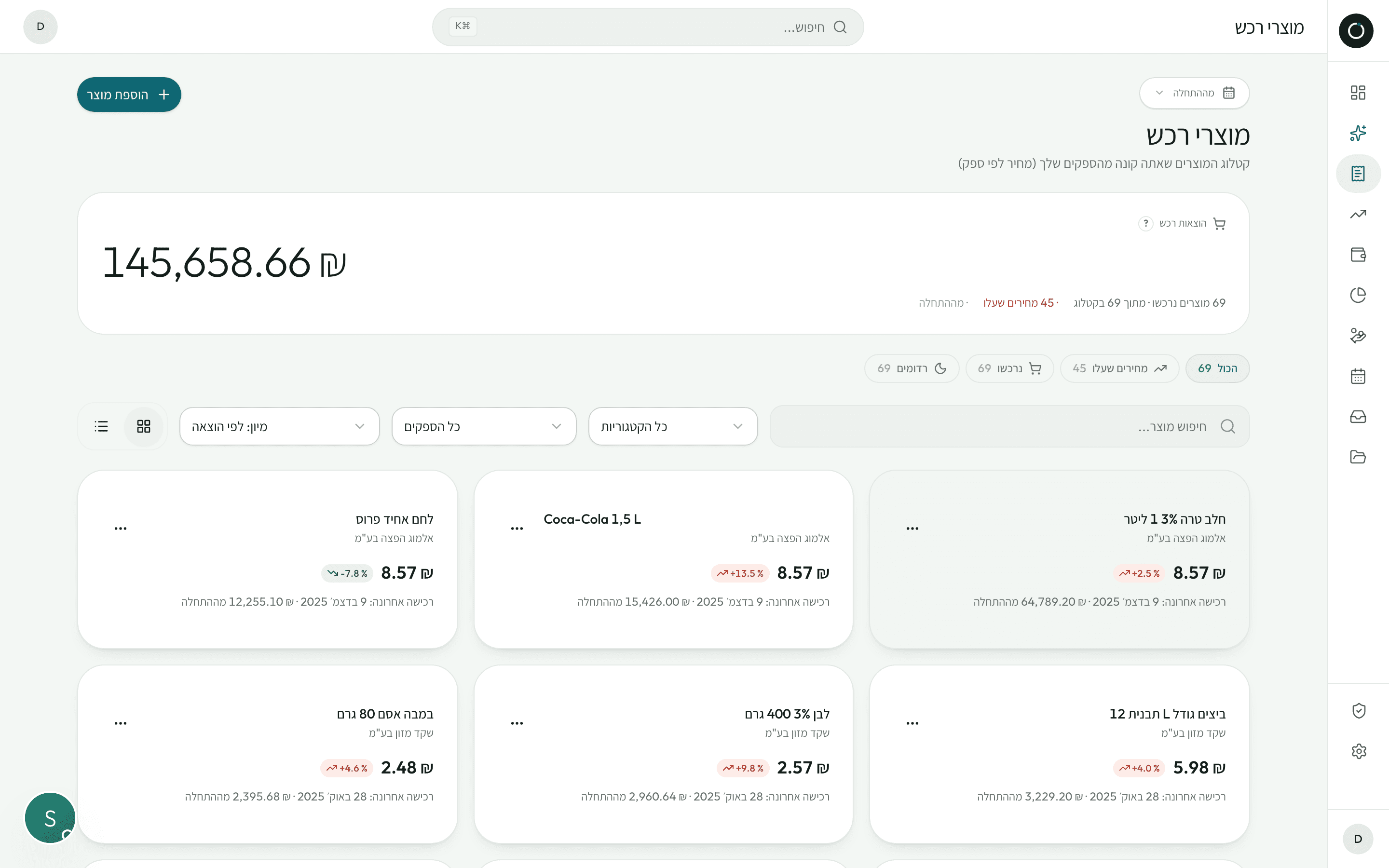
Task: Click the ביצים גודל L תבנית 12 title
Action: [1168, 714]
